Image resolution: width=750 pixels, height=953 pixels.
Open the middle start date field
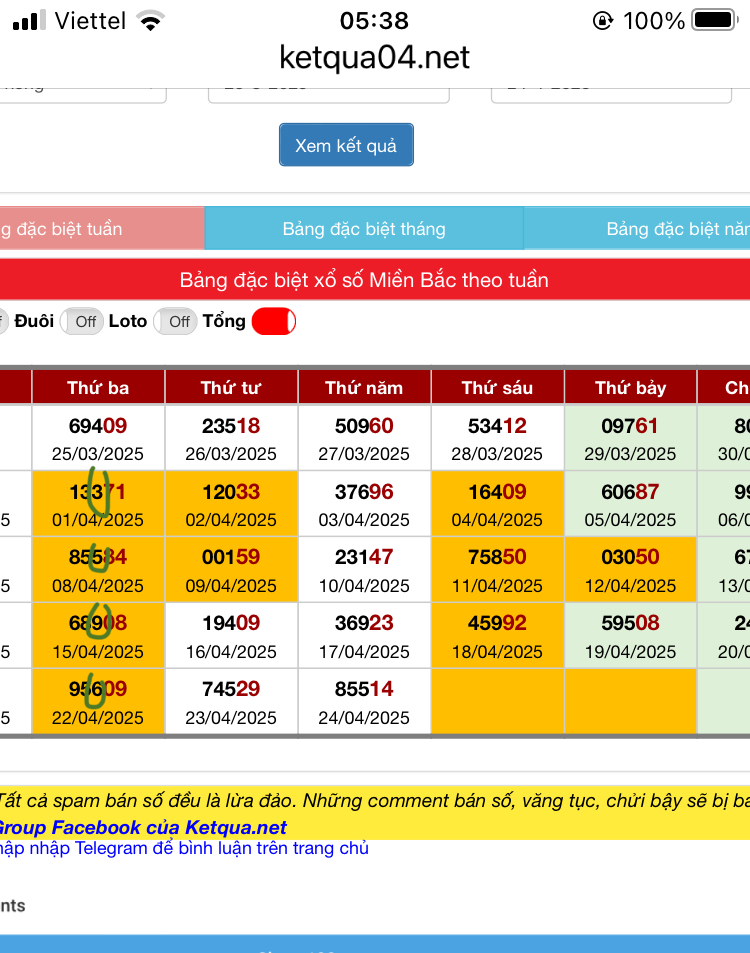329,92
